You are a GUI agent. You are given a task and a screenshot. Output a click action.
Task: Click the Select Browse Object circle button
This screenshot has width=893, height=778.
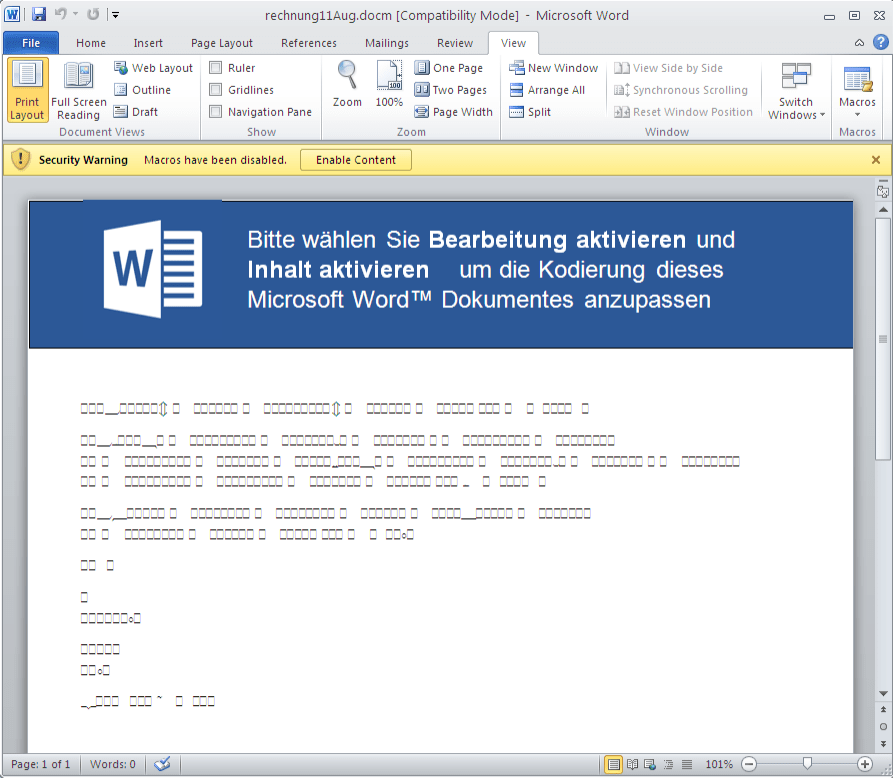tap(883, 727)
